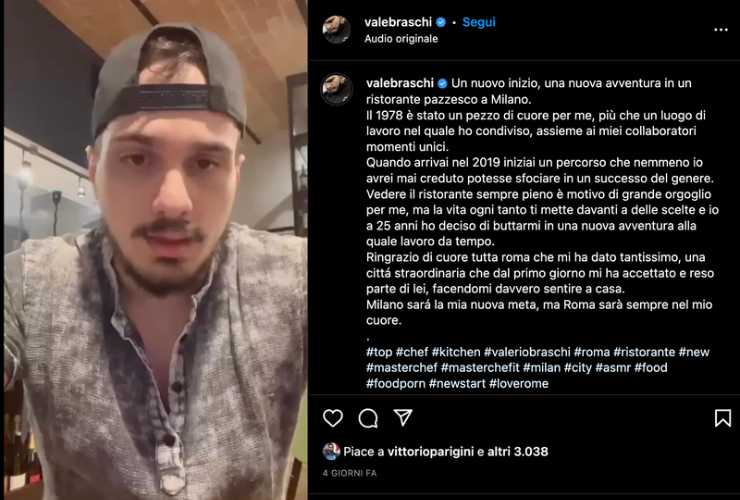Image resolution: width=740 pixels, height=500 pixels.
Task: Like the post with the heart icon
Action: point(333,418)
